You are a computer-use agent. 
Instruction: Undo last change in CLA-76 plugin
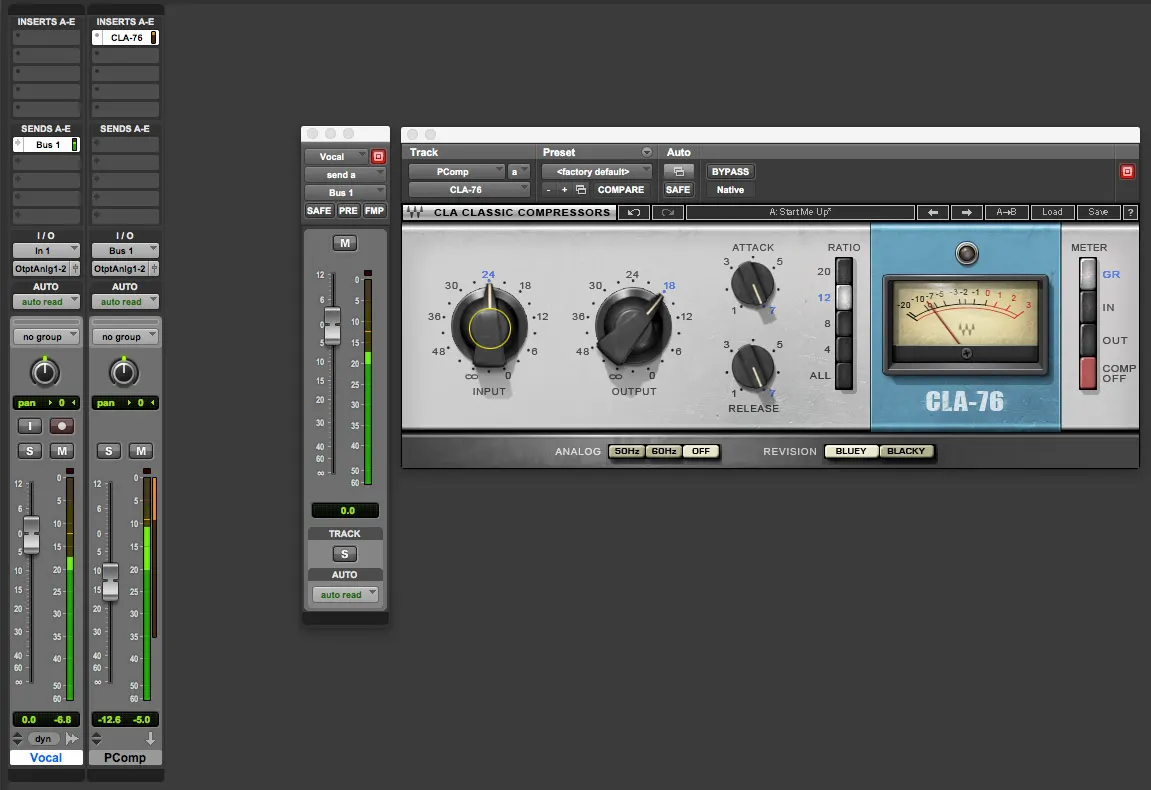coord(633,212)
